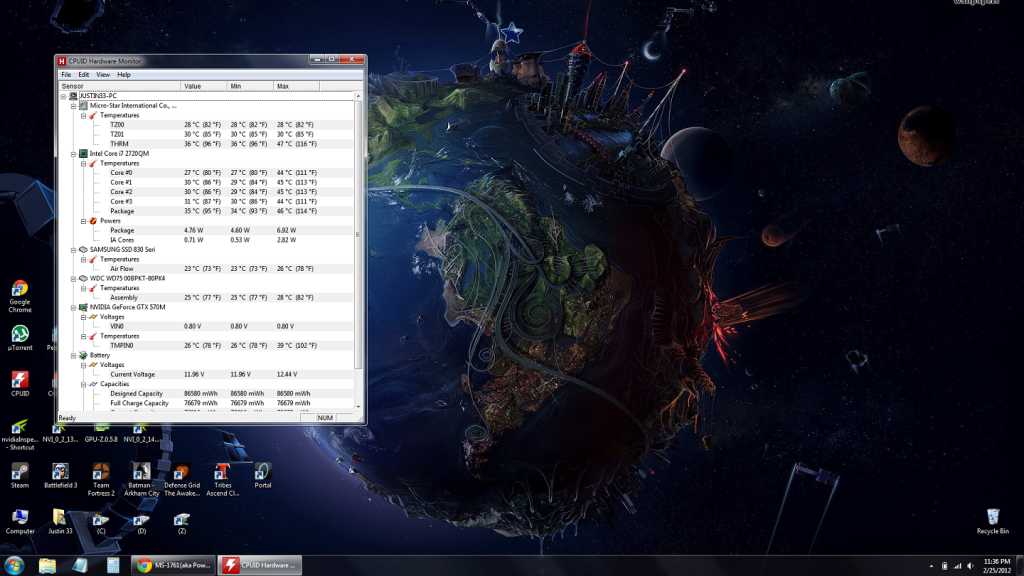
Task: Select the (C) drive shortcut
Action: pos(101,524)
